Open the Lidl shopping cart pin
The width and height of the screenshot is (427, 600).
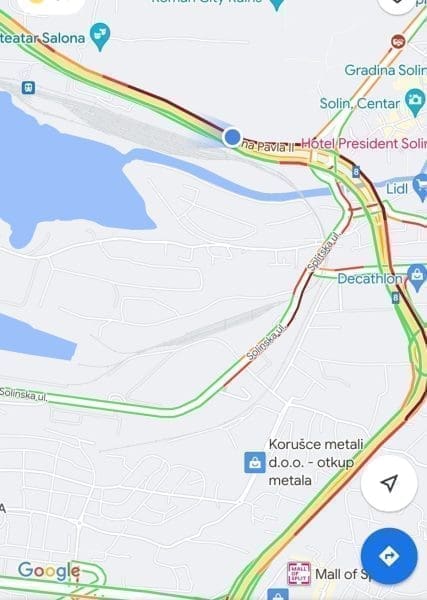(x=420, y=188)
